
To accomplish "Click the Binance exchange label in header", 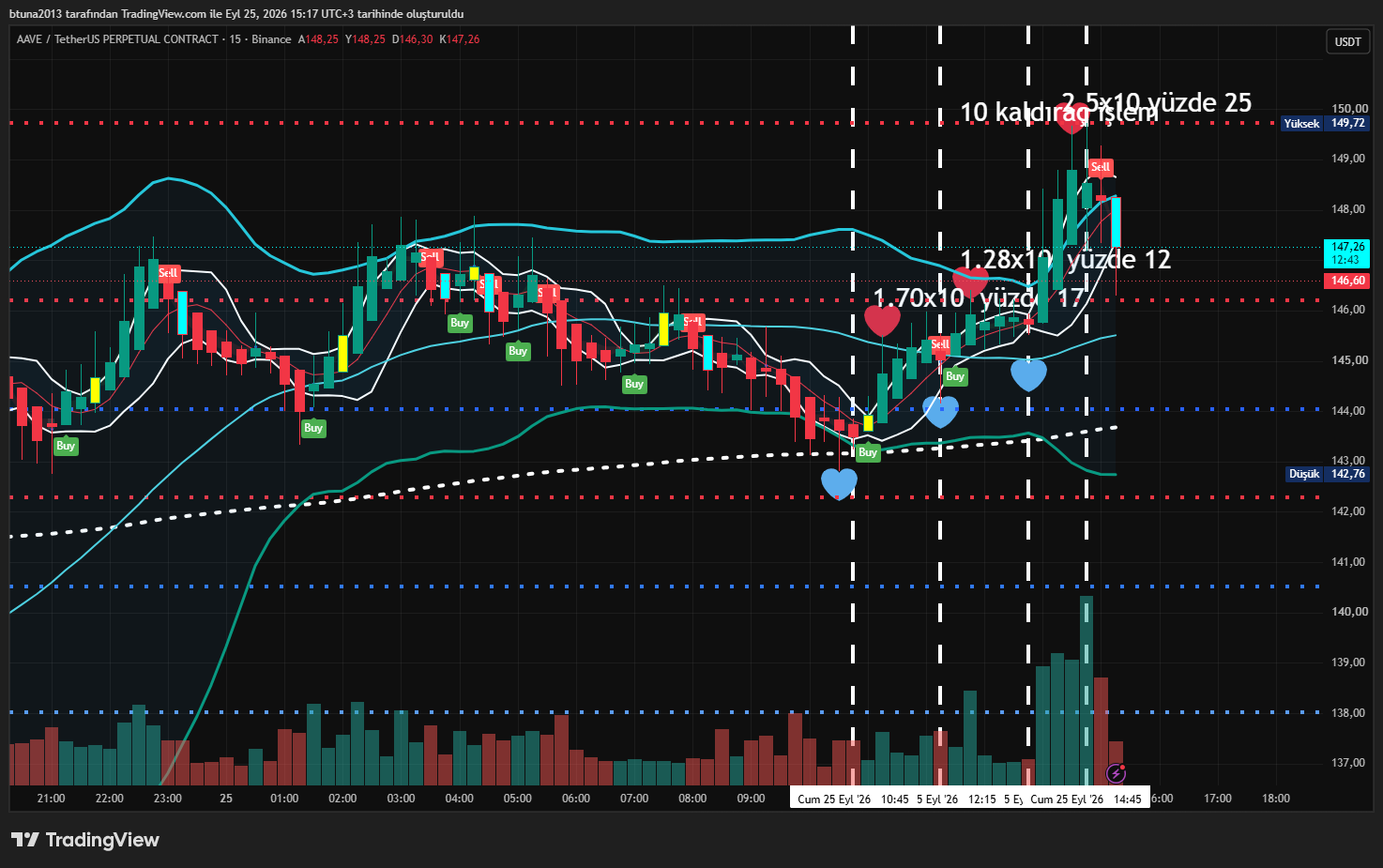I will point(271,39).
